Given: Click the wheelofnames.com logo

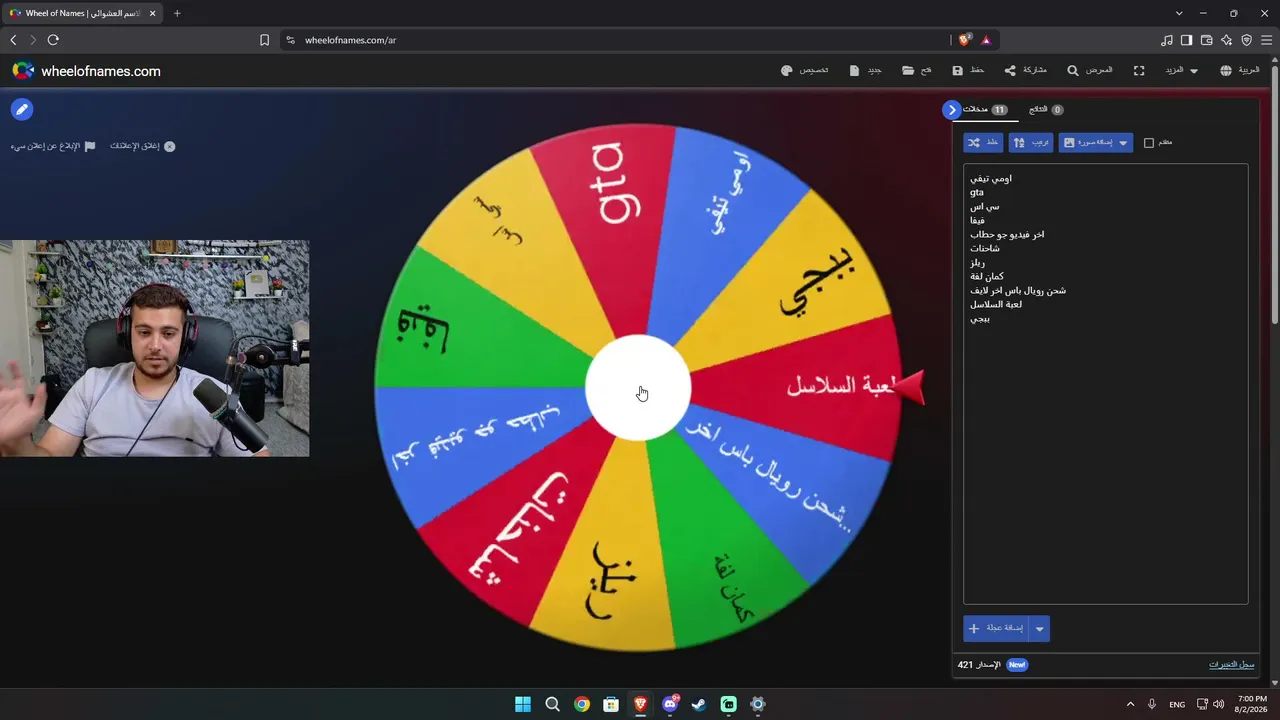Looking at the screenshot, I should (x=86, y=71).
